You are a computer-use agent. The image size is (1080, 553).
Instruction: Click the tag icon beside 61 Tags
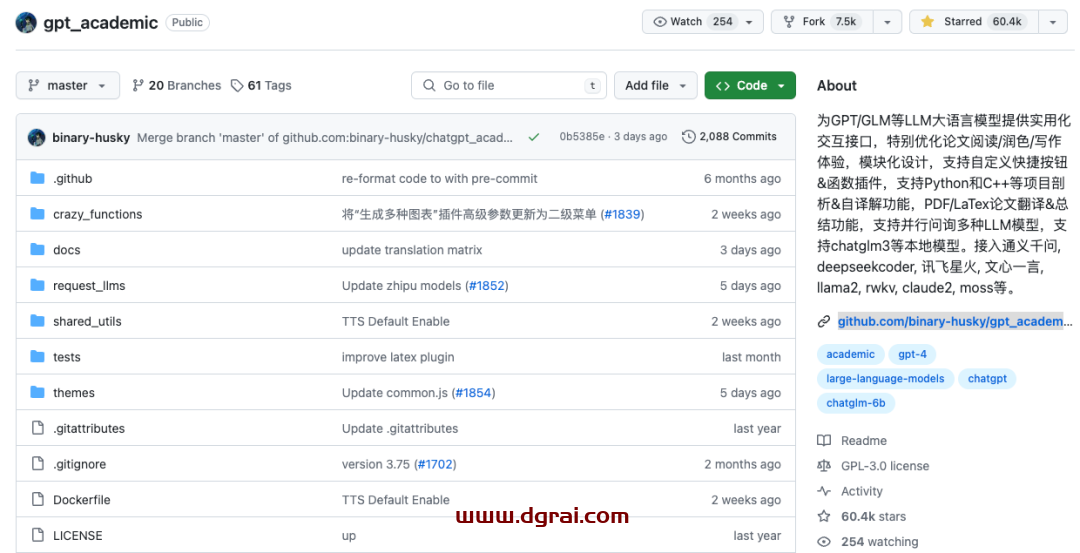(x=237, y=85)
